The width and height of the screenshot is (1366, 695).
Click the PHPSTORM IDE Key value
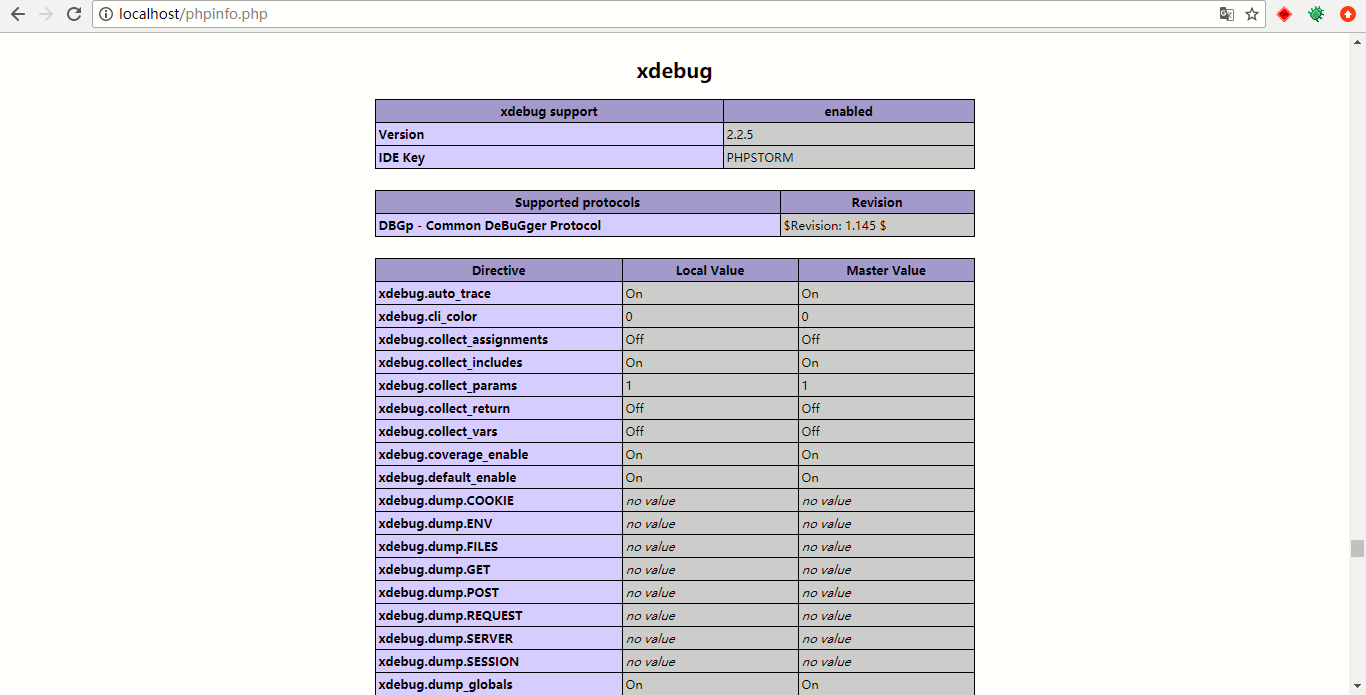pos(760,157)
